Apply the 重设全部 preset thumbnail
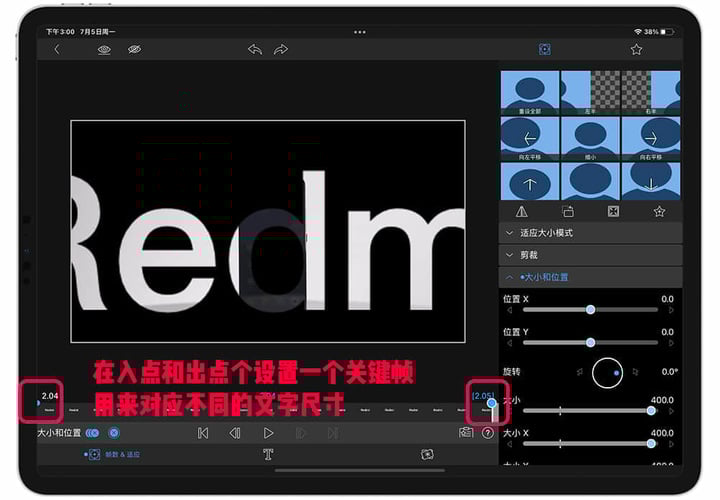 point(530,93)
